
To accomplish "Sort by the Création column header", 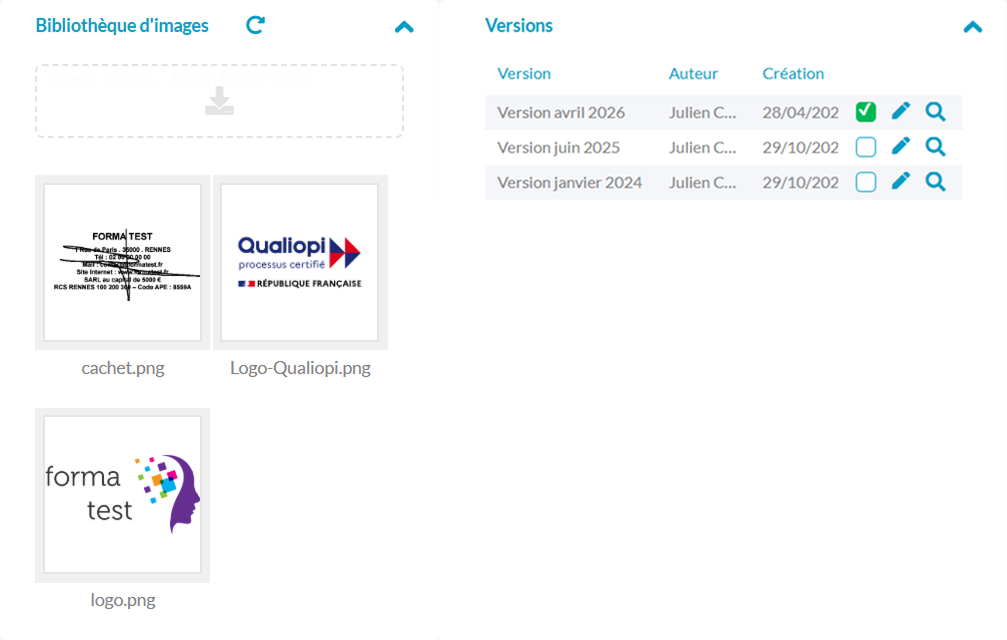I will pos(793,73).
